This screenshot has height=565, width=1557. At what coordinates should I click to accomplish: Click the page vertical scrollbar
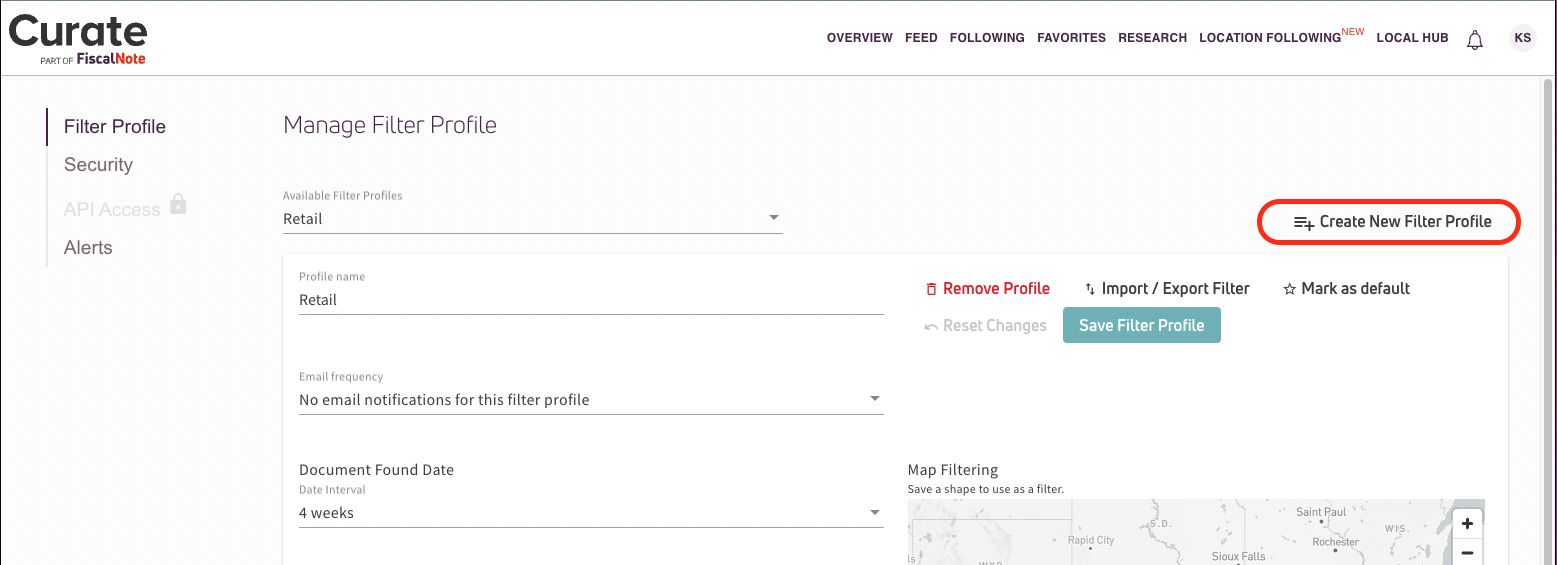[1549, 320]
